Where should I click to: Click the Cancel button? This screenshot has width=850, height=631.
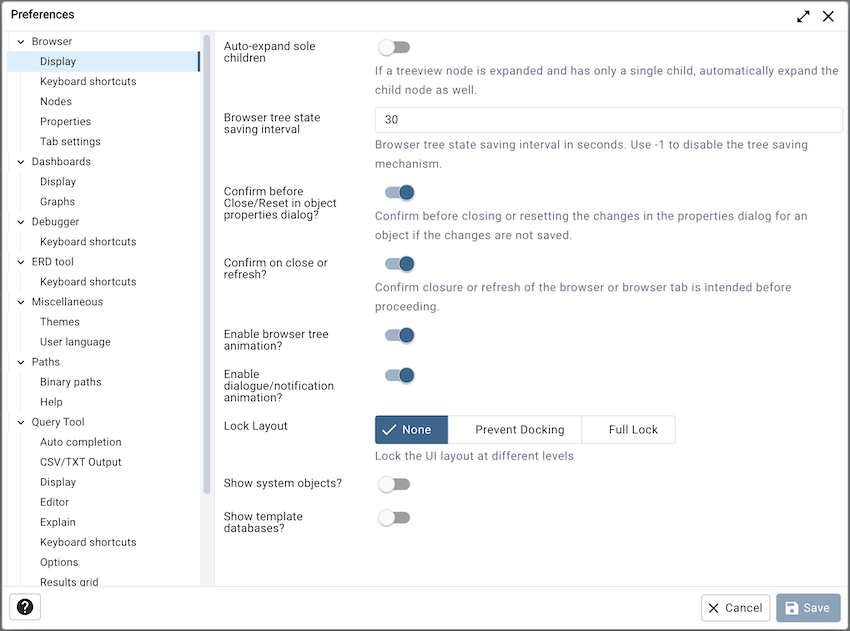pos(735,608)
